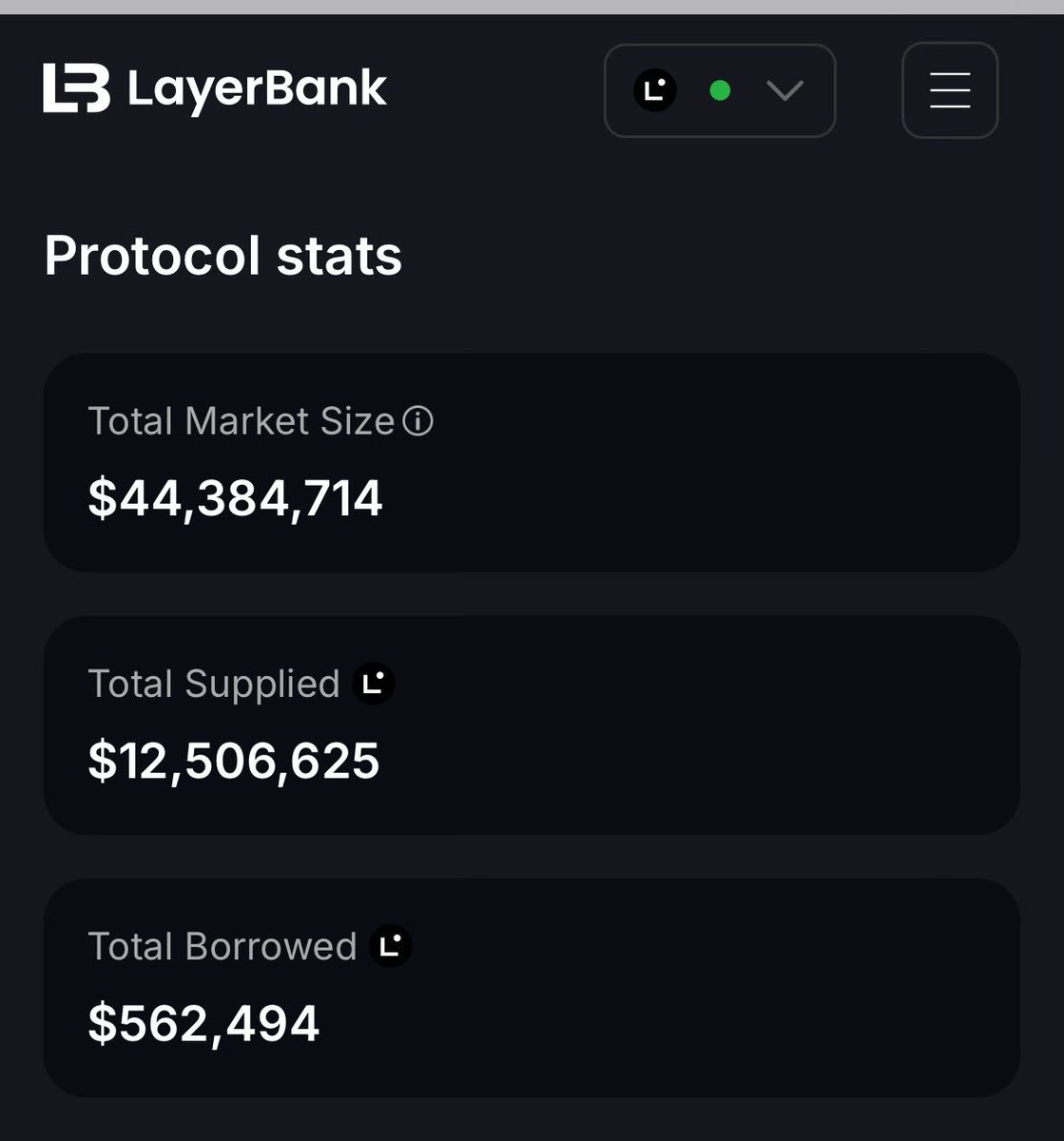Click the green connection status dot
The image size is (1064, 1141).
(720, 91)
